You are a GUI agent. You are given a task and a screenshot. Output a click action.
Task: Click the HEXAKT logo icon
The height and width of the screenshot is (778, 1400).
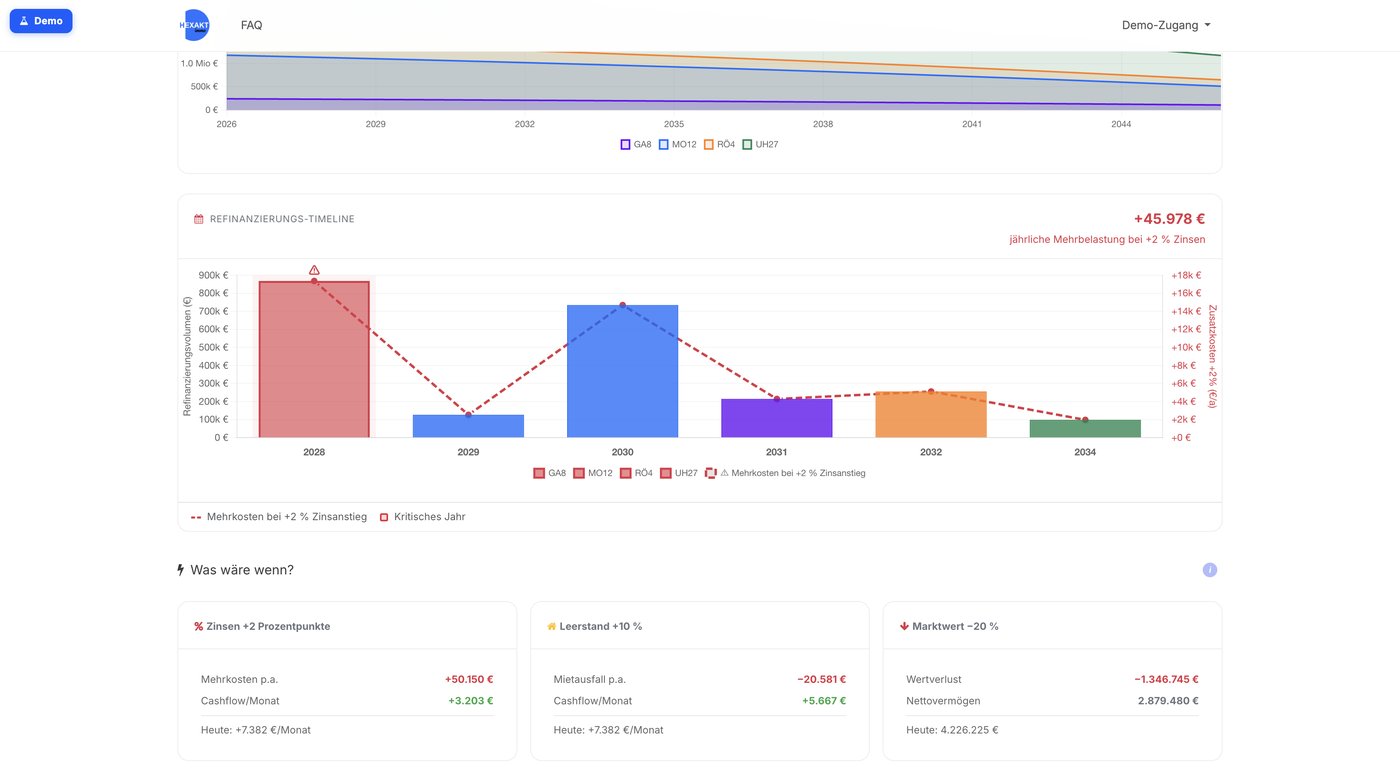[194, 25]
